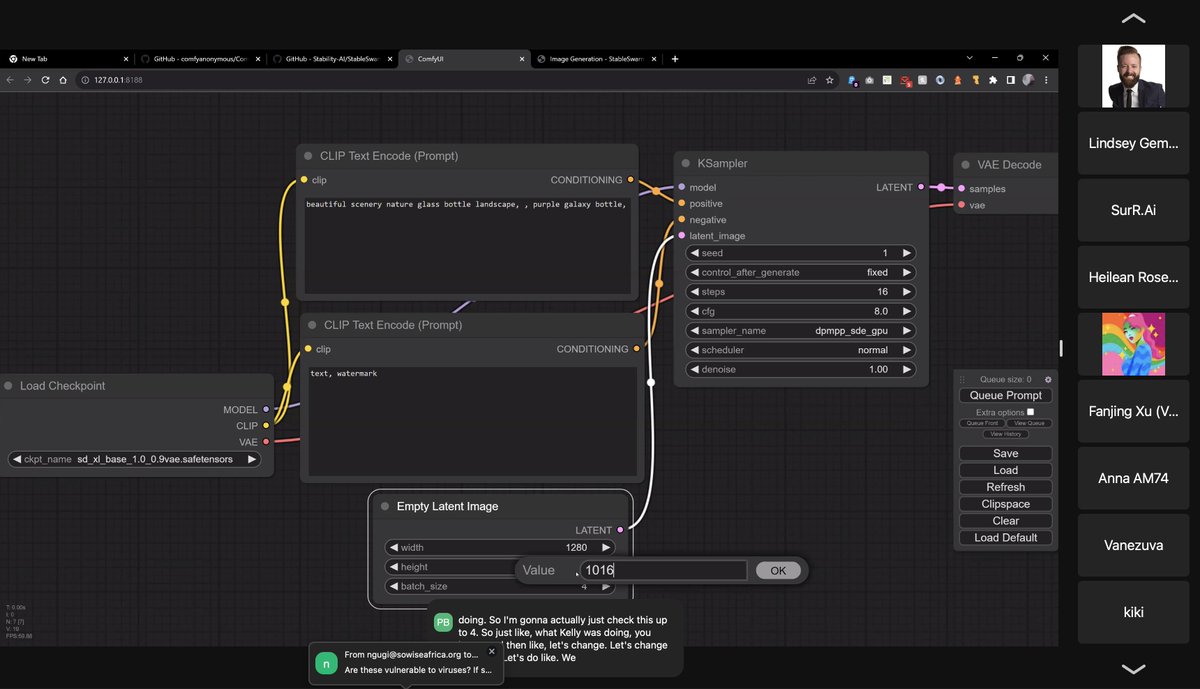The height and width of the screenshot is (689, 1200).
Task: Open the ckpt_name checkpoint dropdown
Action: 134,460
